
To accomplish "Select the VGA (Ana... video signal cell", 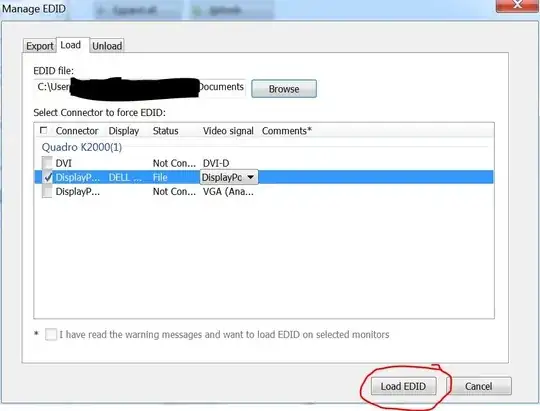I will (228, 192).
